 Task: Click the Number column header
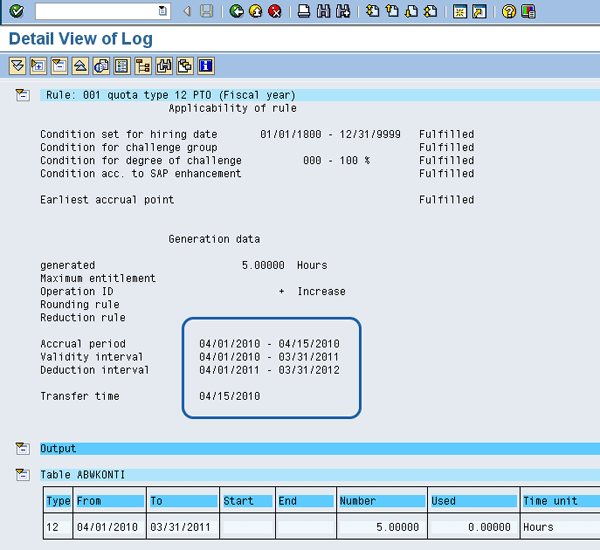coord(381,501)
